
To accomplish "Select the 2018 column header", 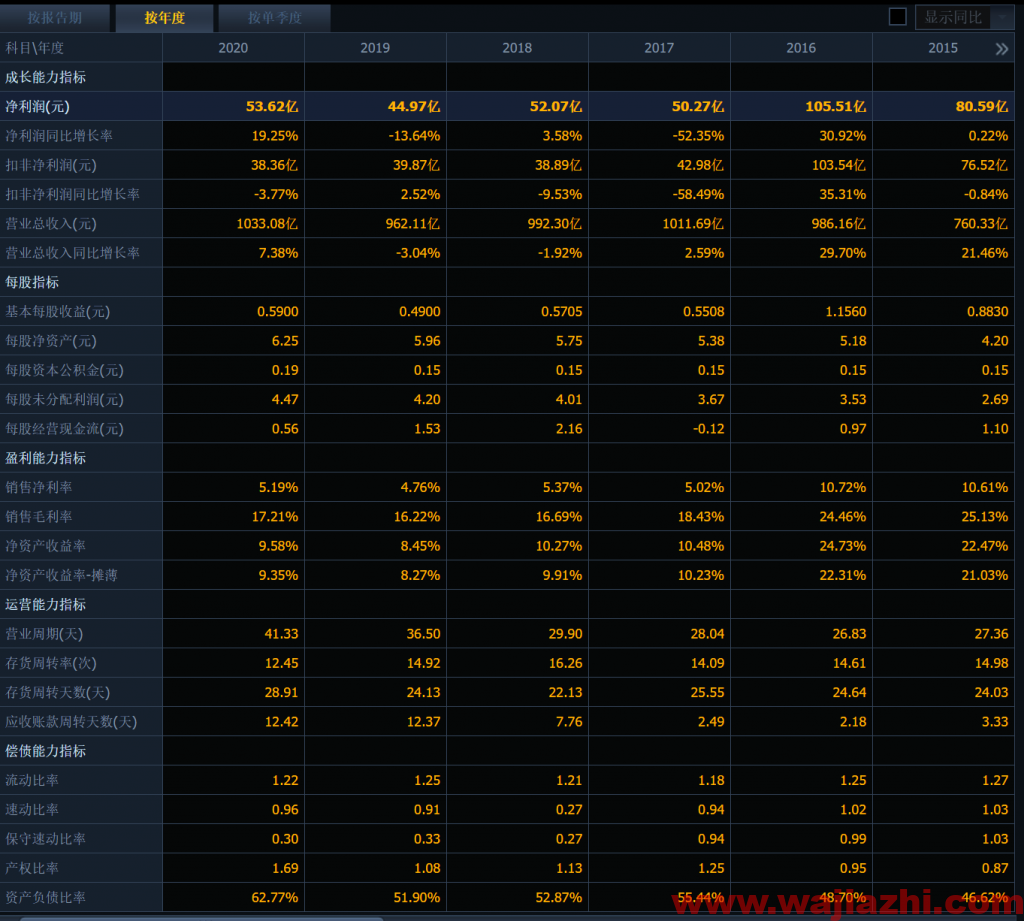I will click(x=517, y=48).
